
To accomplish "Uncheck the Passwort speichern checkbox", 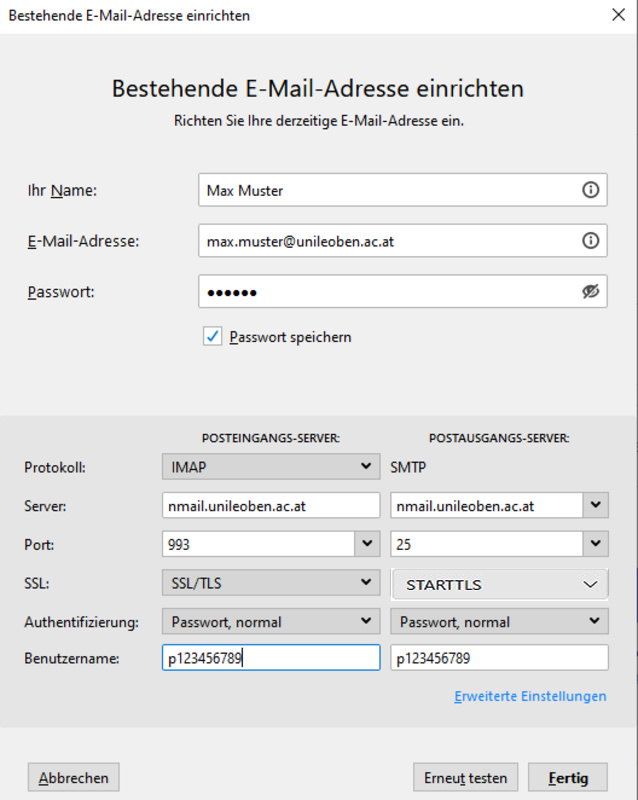I will pos(213,337).
